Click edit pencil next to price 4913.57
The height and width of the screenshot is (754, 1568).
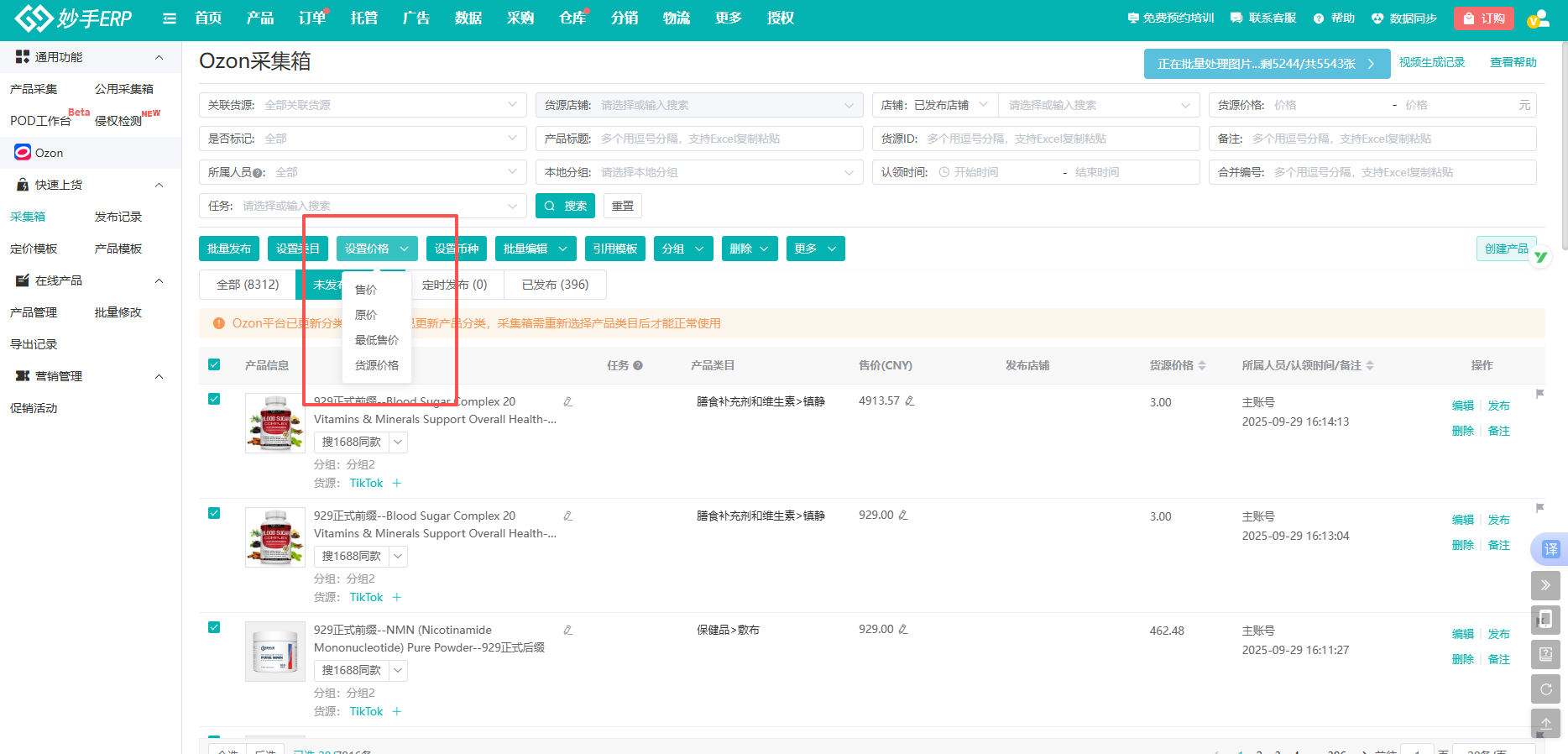[x=910, y=401]
